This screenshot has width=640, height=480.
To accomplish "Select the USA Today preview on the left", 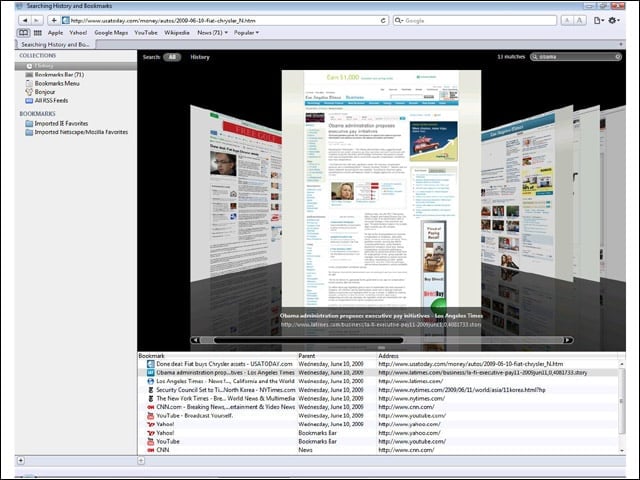I will point(236,192).
